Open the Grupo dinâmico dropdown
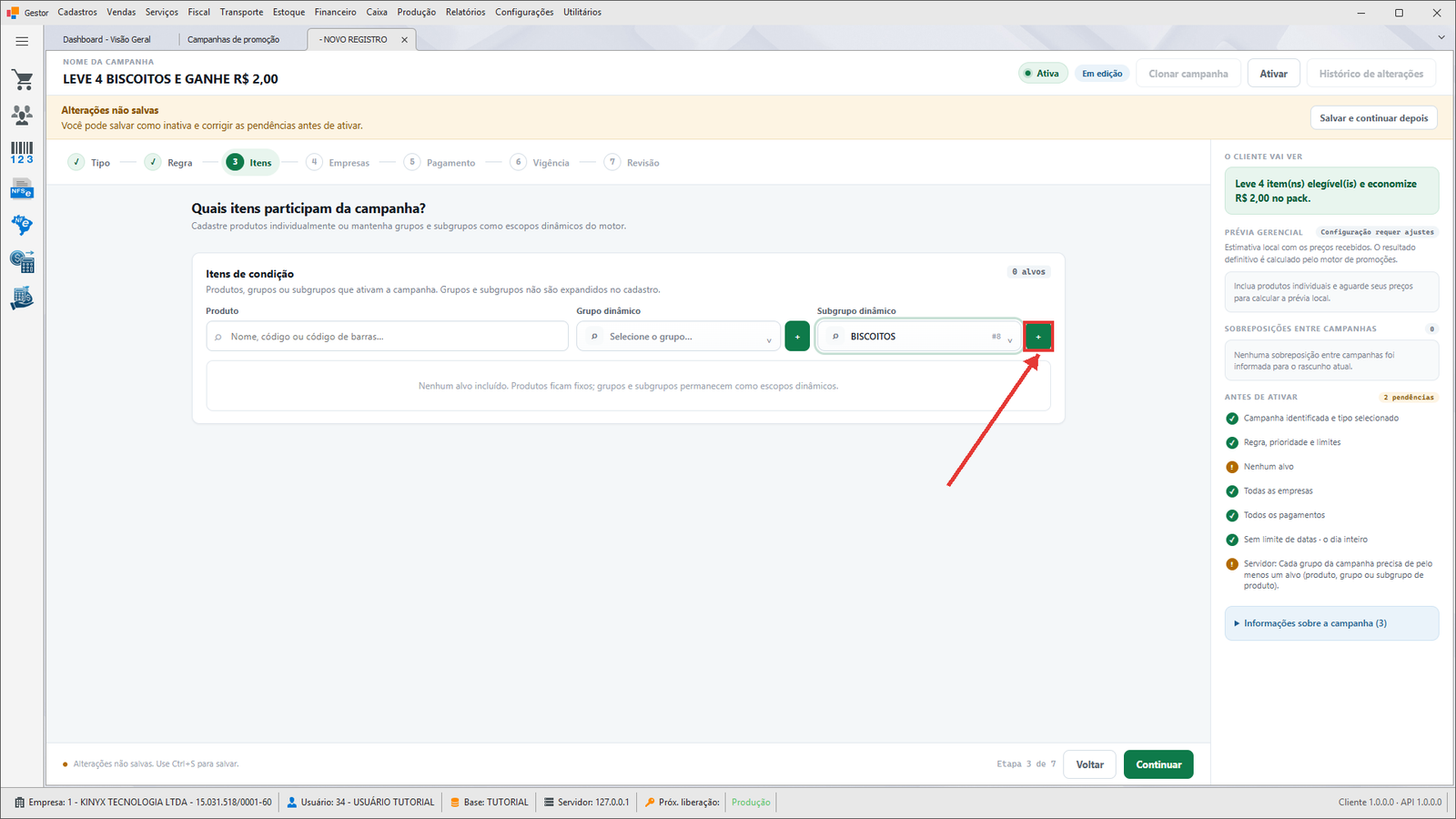Viewport: 1456px width, 819px height. [x=678, y=337]
